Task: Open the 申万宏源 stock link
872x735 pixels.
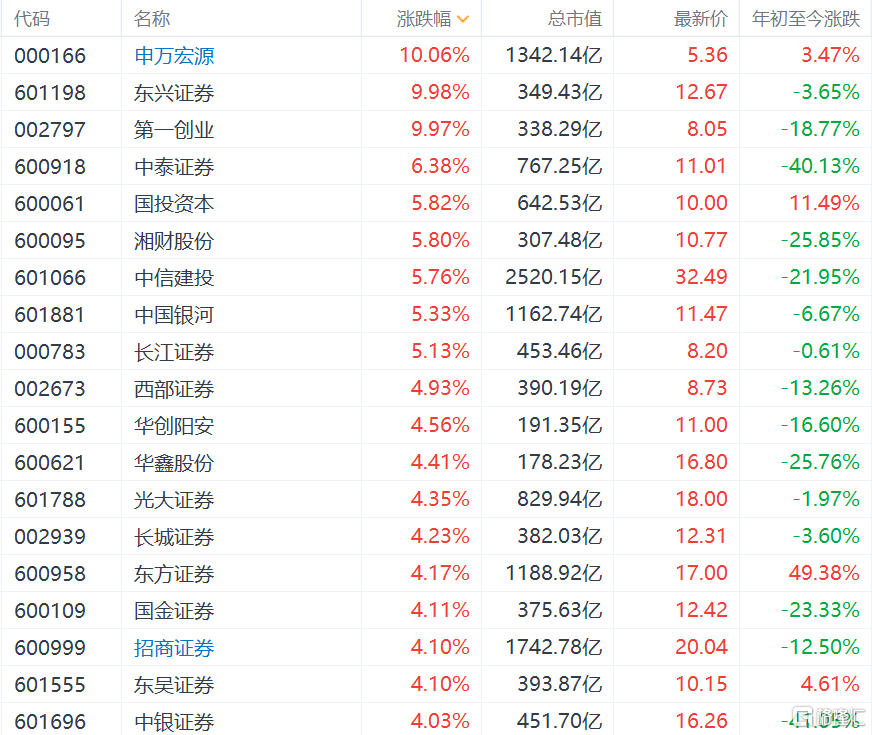Action: (174, 56)
